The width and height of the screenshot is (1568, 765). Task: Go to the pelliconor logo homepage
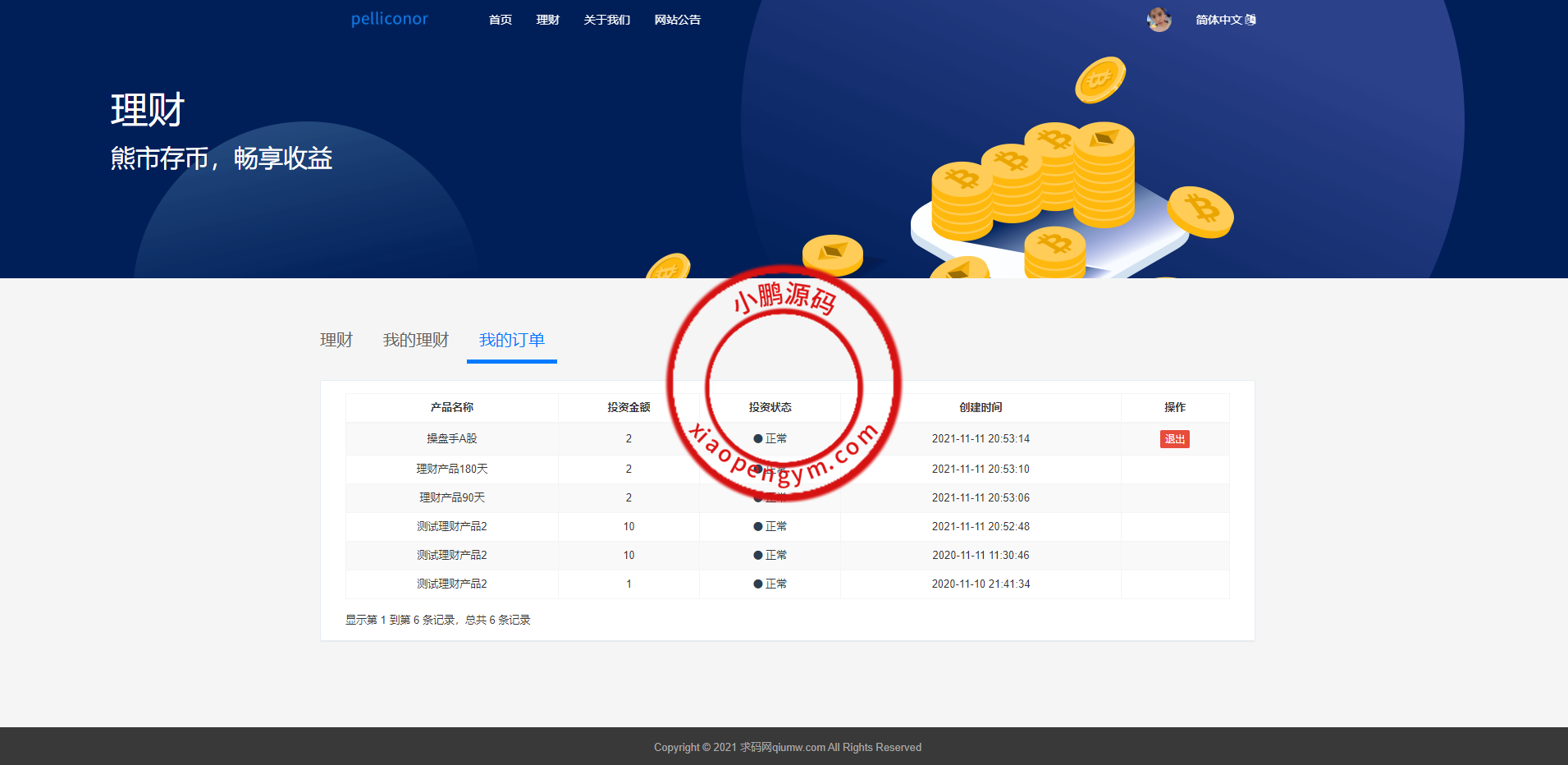pos(390,19)
